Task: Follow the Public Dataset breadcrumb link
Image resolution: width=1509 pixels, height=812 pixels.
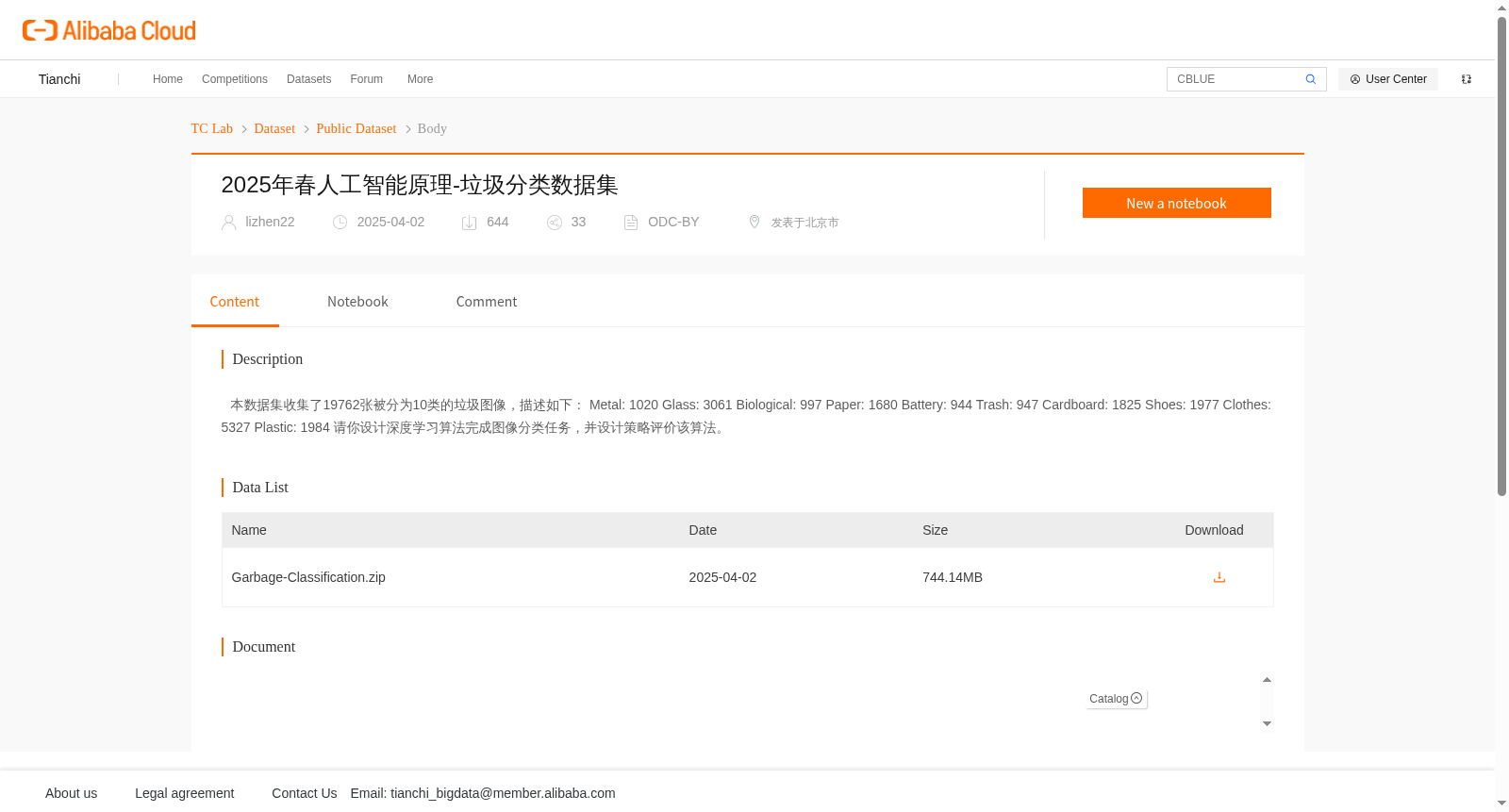Action: point(357,128)
